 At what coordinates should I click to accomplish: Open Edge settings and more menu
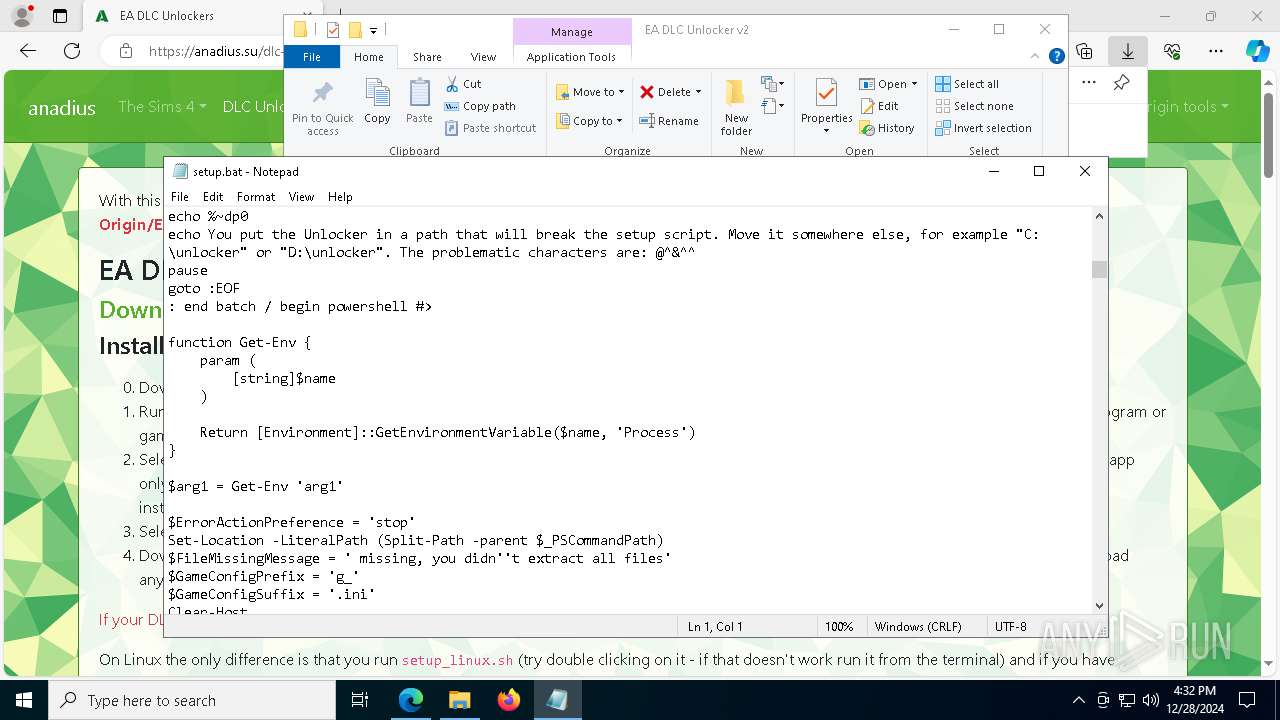tap(1216, 51)
